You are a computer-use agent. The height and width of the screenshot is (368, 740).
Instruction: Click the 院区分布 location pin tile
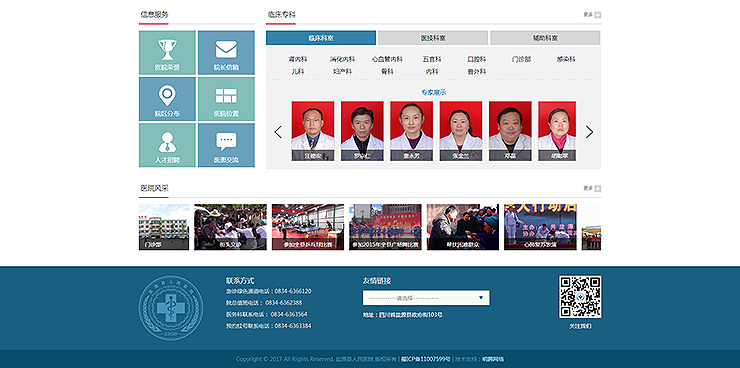pos(167,99)
